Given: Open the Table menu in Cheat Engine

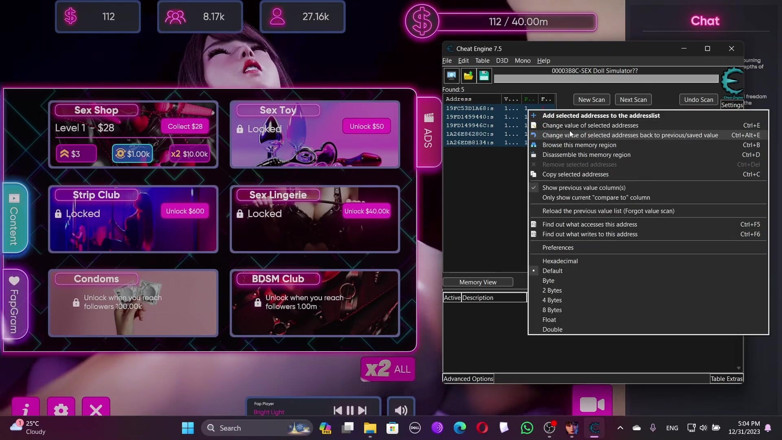Looking at the screenshot, I should (482, 60).
